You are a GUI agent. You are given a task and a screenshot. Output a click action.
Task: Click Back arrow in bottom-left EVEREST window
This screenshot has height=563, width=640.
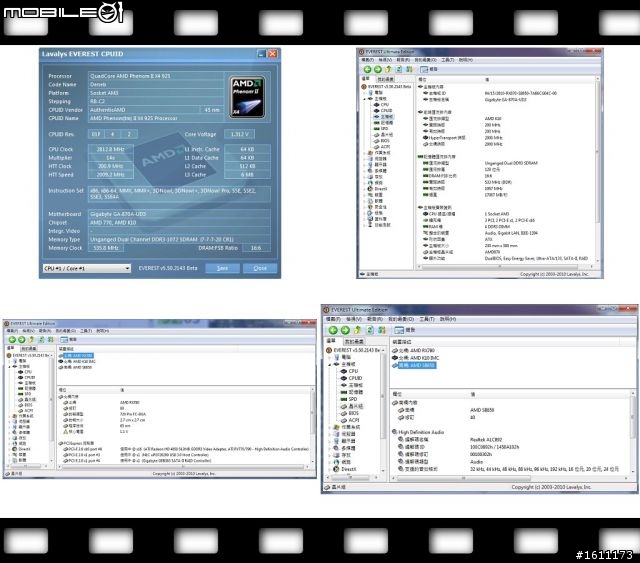tap(12, 340)
